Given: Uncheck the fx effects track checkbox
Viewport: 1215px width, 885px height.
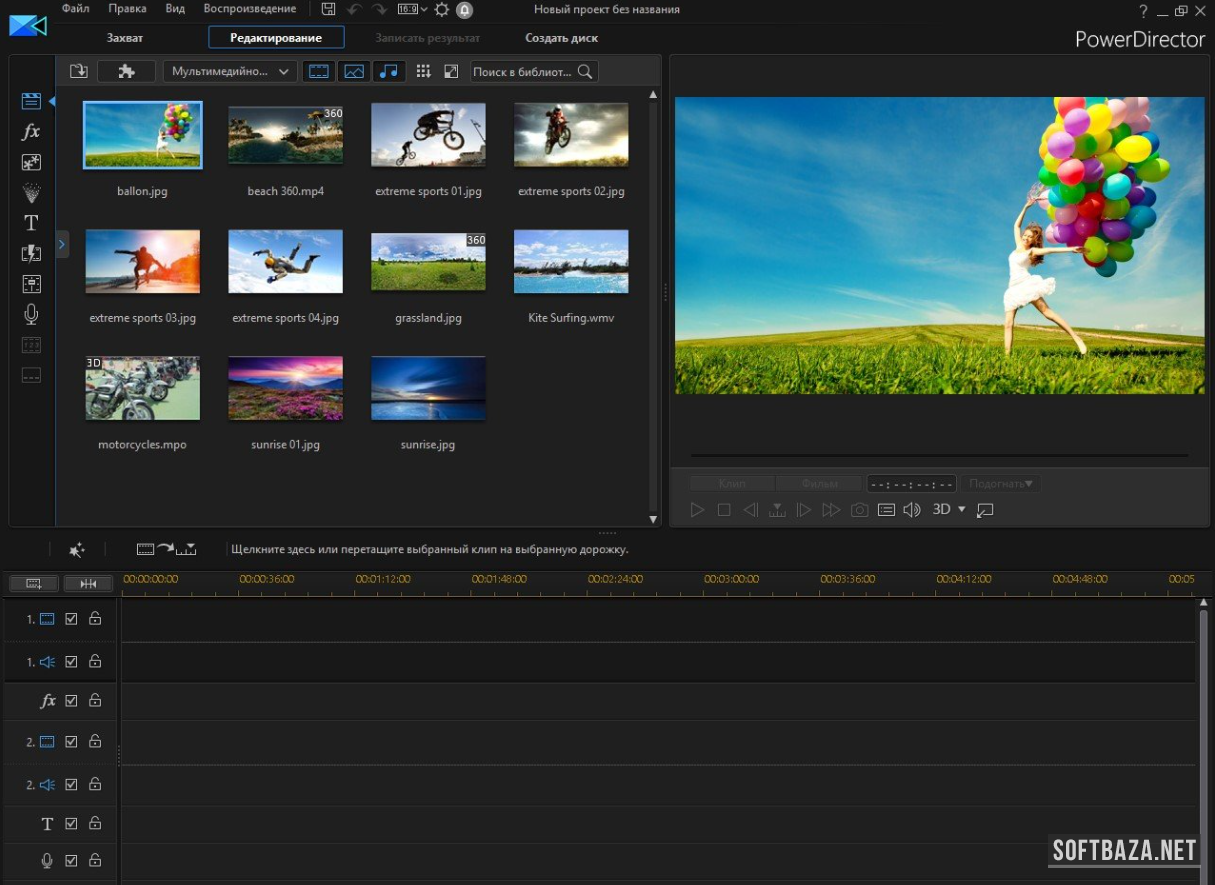Looking at the screenshot, I should [x=71, y=701].
